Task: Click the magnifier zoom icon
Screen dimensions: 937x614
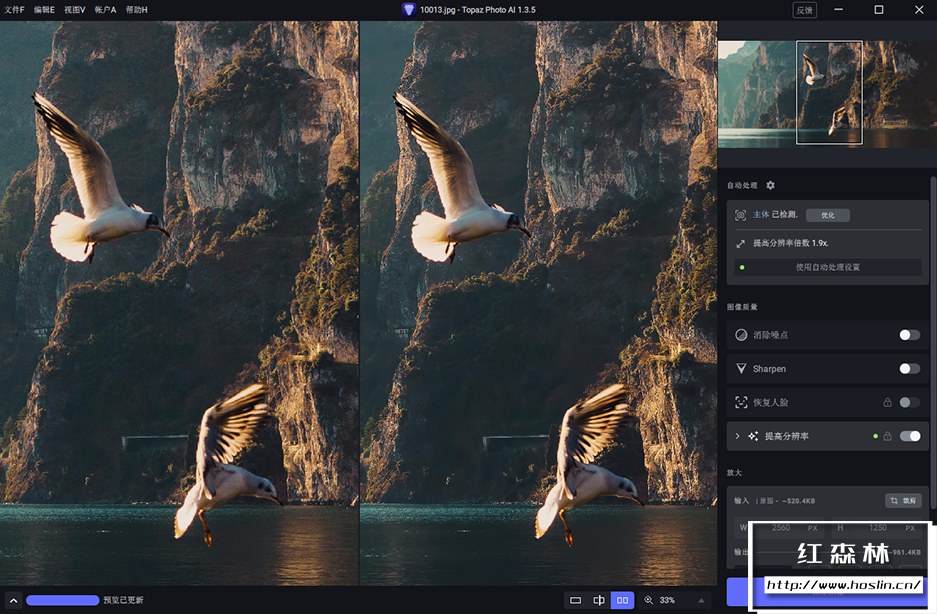Action: [649, 600]
